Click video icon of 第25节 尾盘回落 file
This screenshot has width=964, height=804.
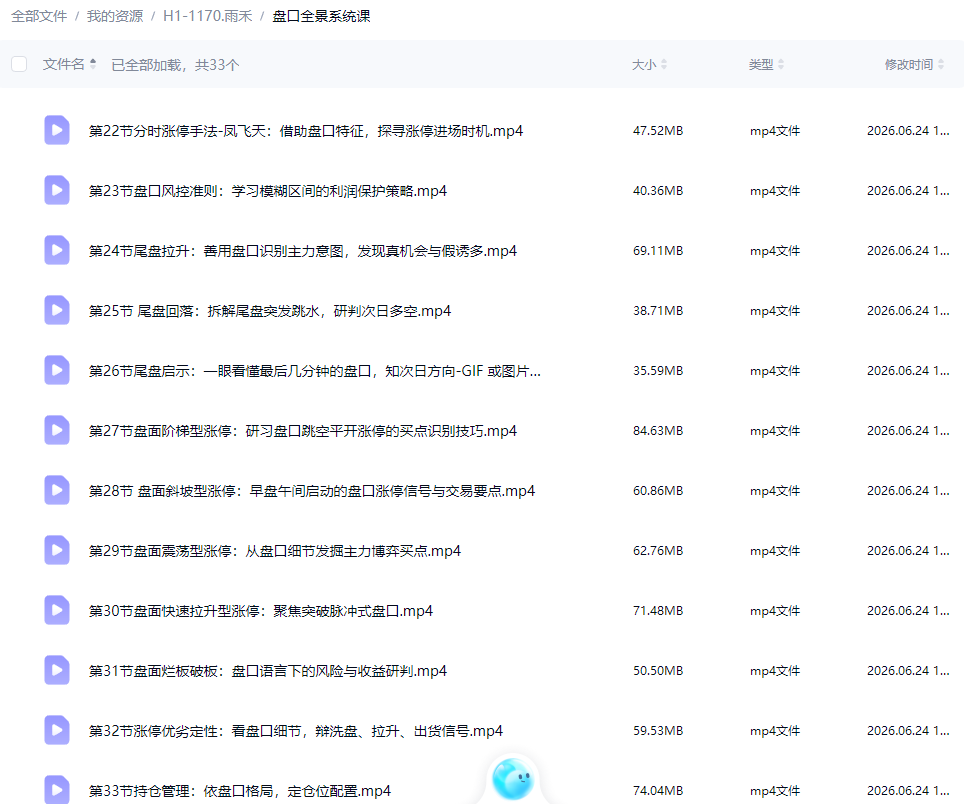[x=57, y=310]
